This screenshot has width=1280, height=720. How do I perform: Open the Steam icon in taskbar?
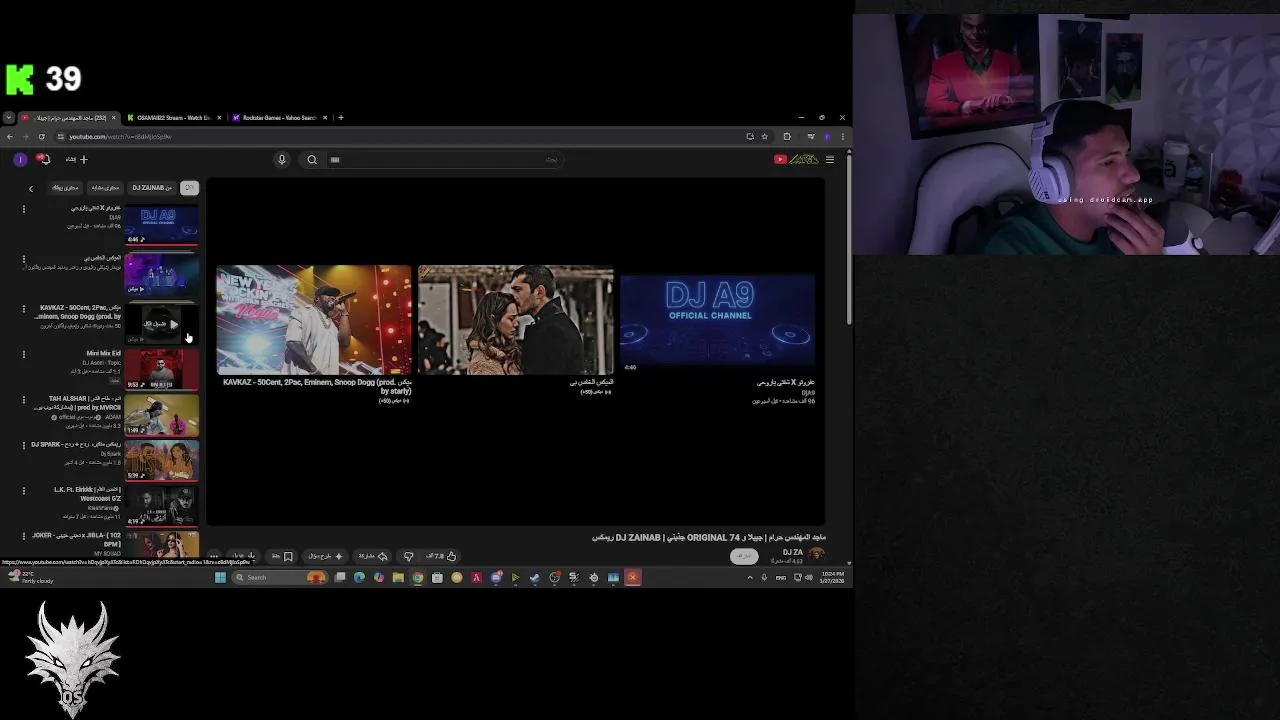point(535,577)
